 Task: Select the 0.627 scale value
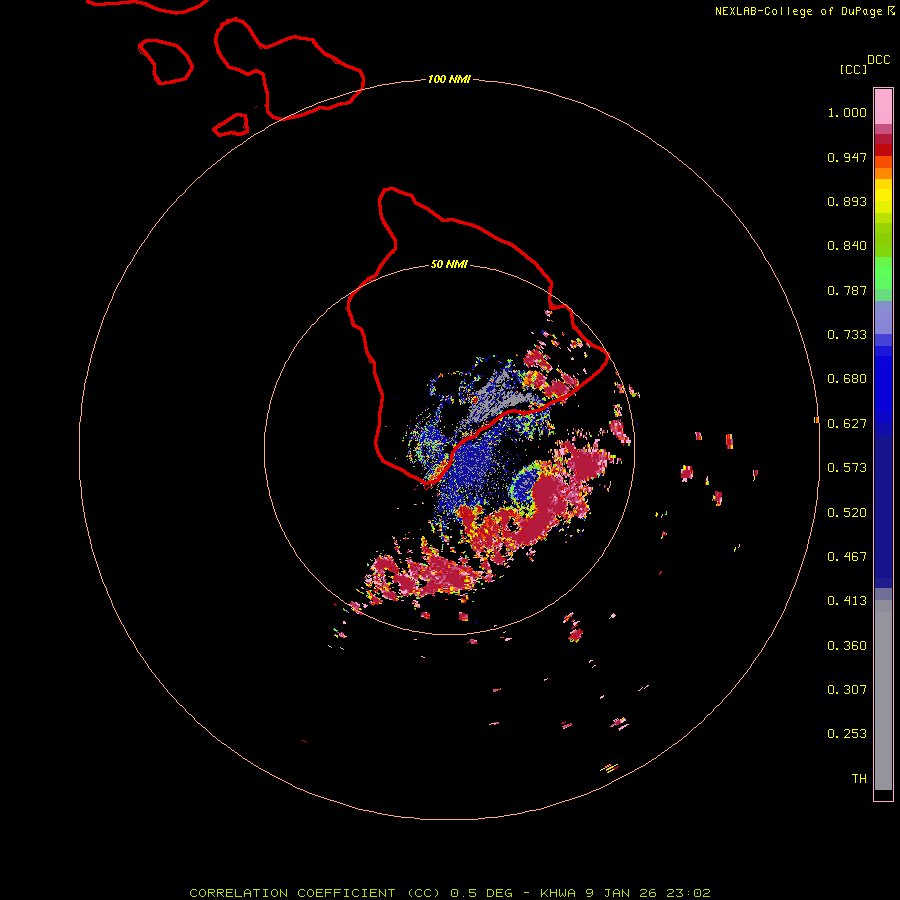point(847,424)
